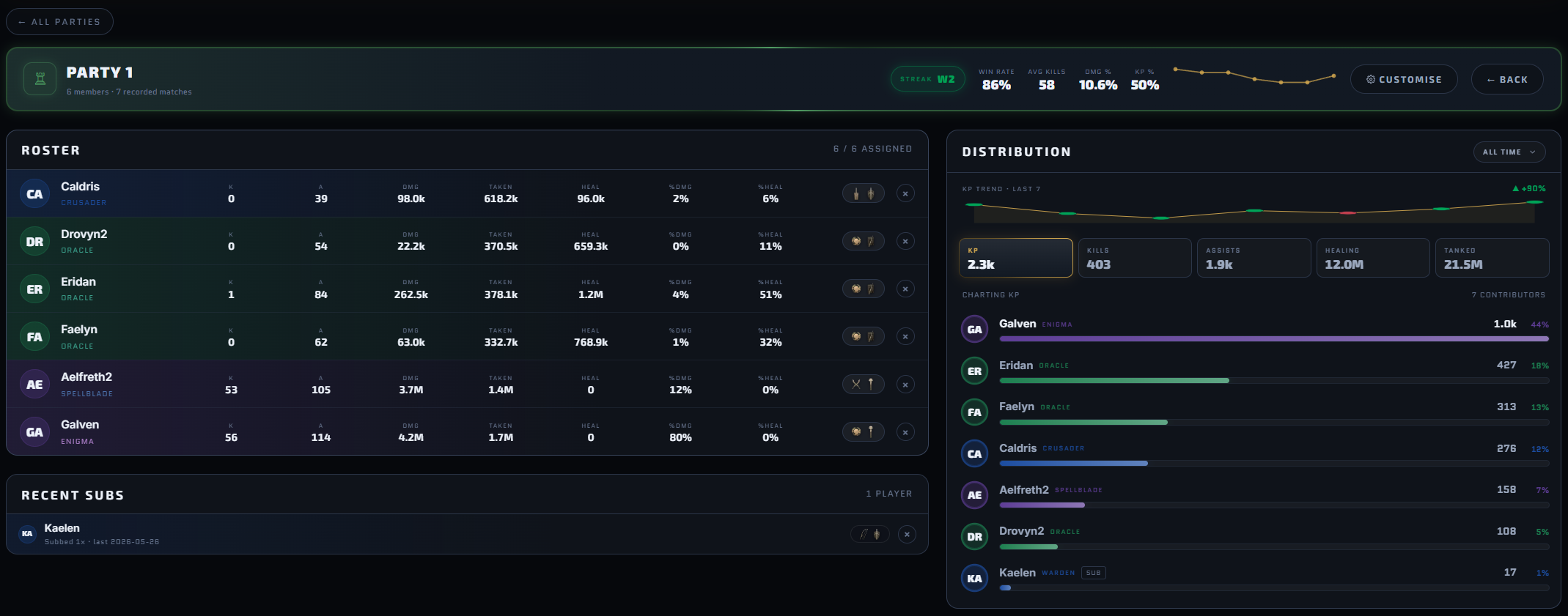Screen dimensions: 1568x616
Task: Click Caldris CA avatar in distribution list
Action: point(974,454)
